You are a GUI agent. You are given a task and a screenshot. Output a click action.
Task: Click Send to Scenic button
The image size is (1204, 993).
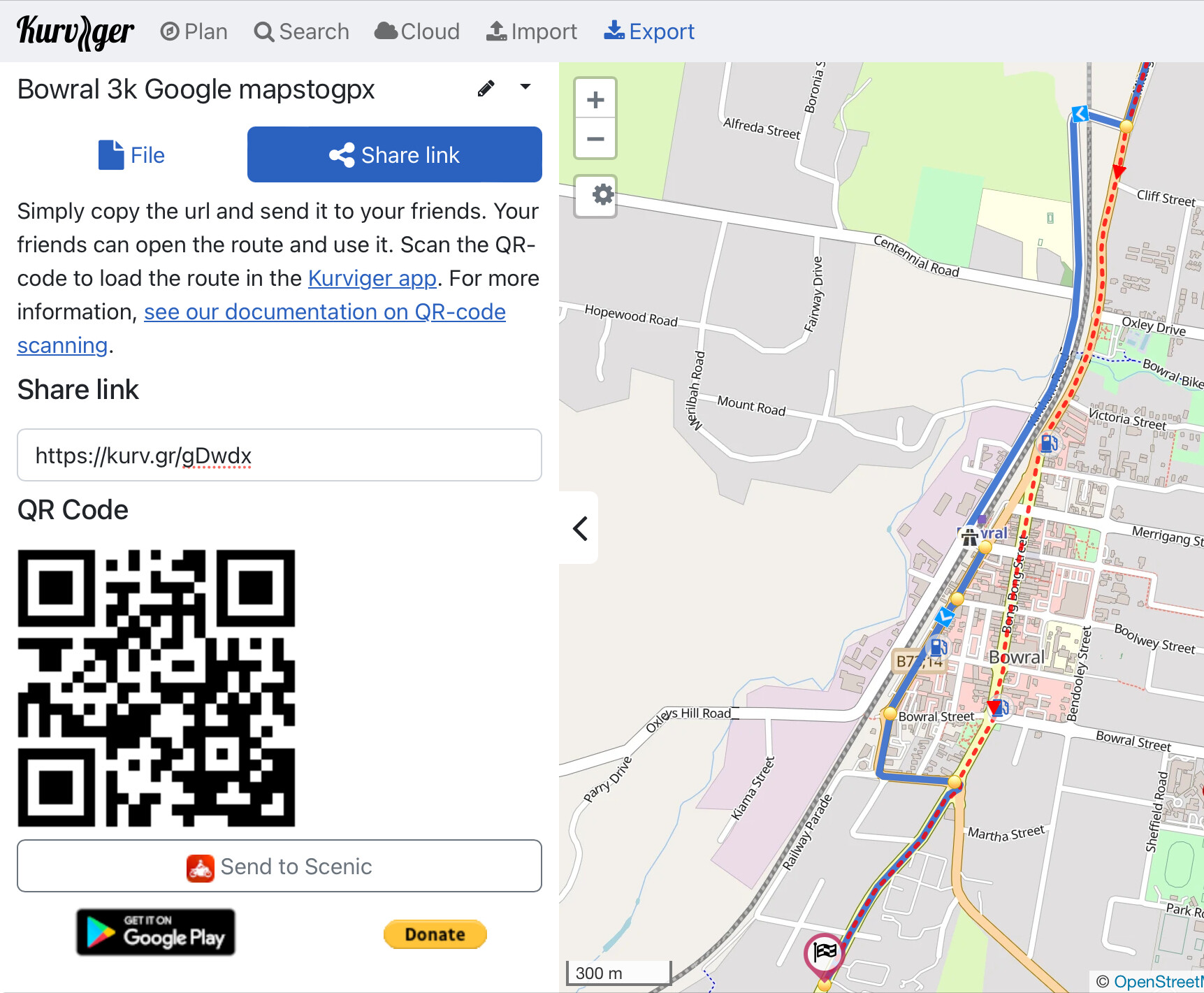280,866
